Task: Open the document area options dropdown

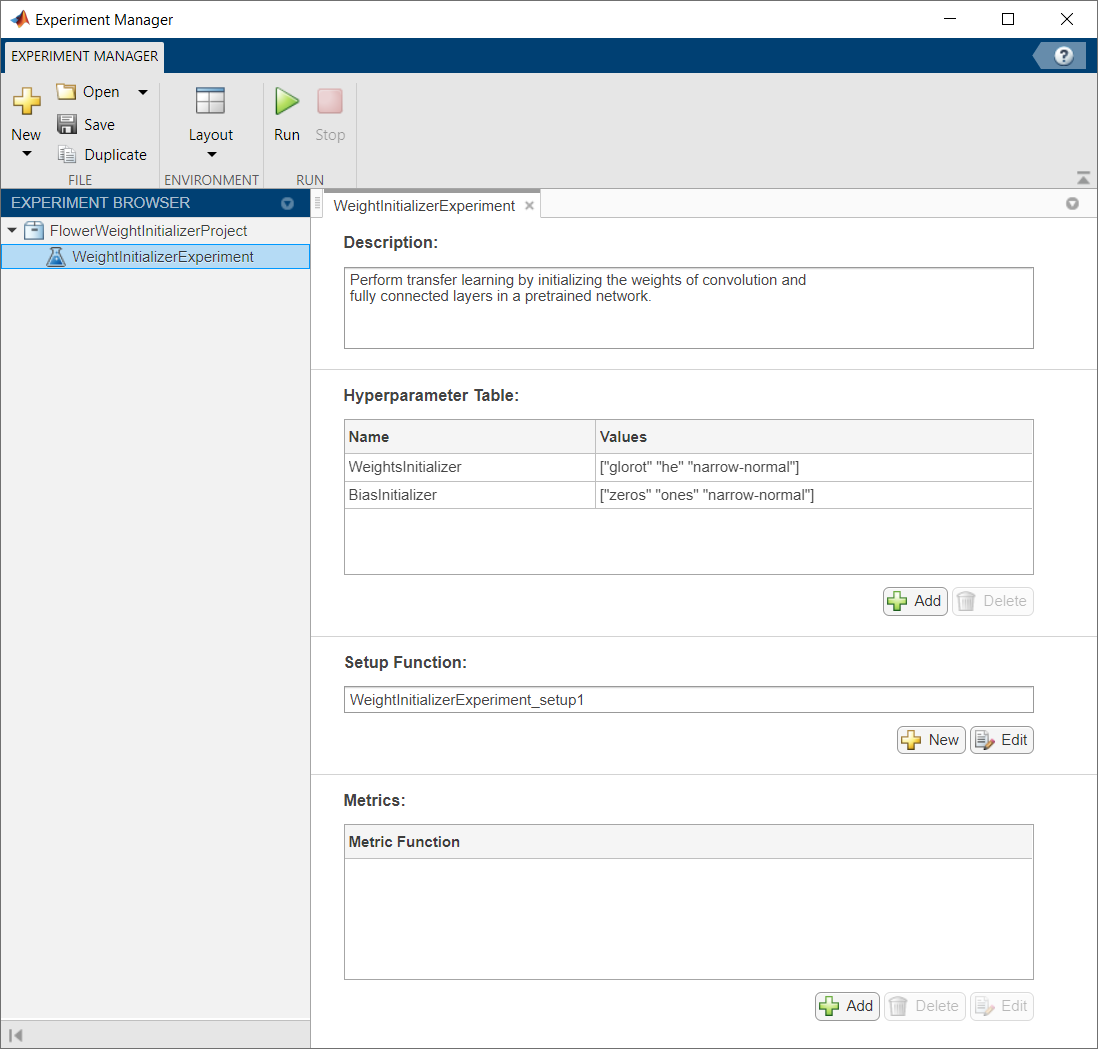Action: coord(1072,203)
